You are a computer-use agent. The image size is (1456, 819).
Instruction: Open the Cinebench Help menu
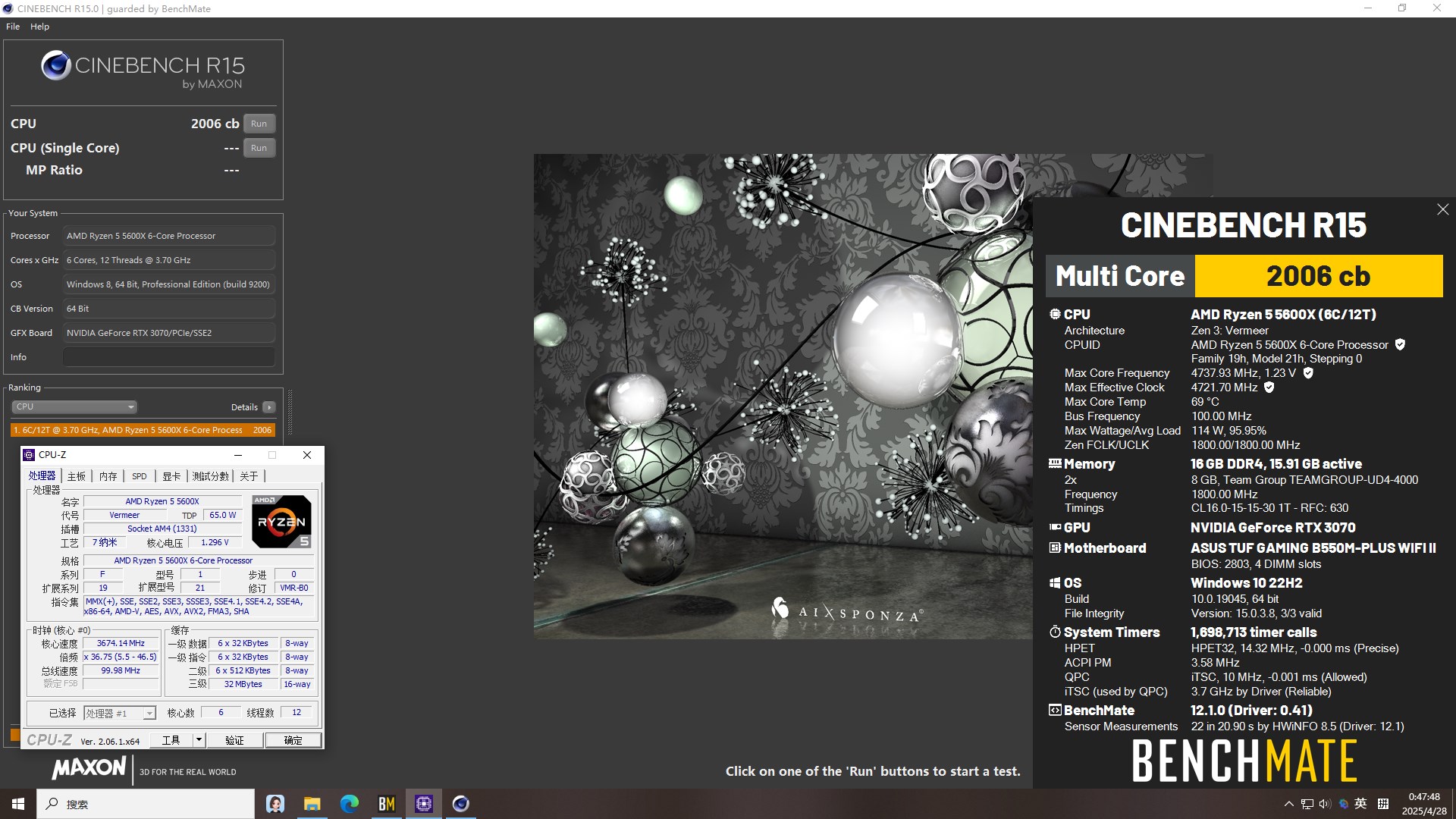click(x=39, y=27)
